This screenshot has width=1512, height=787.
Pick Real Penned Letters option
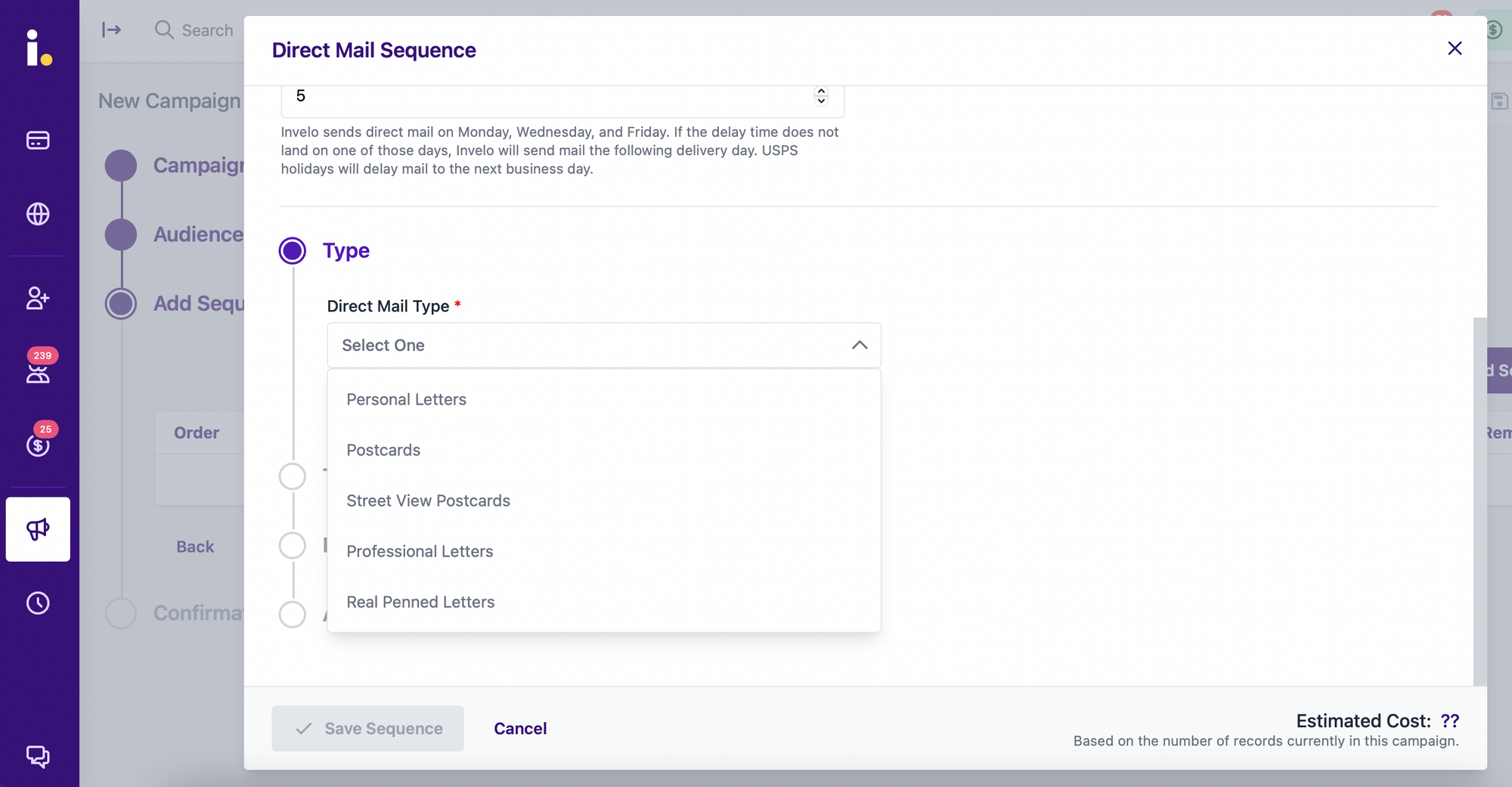[x=420, y=602]
